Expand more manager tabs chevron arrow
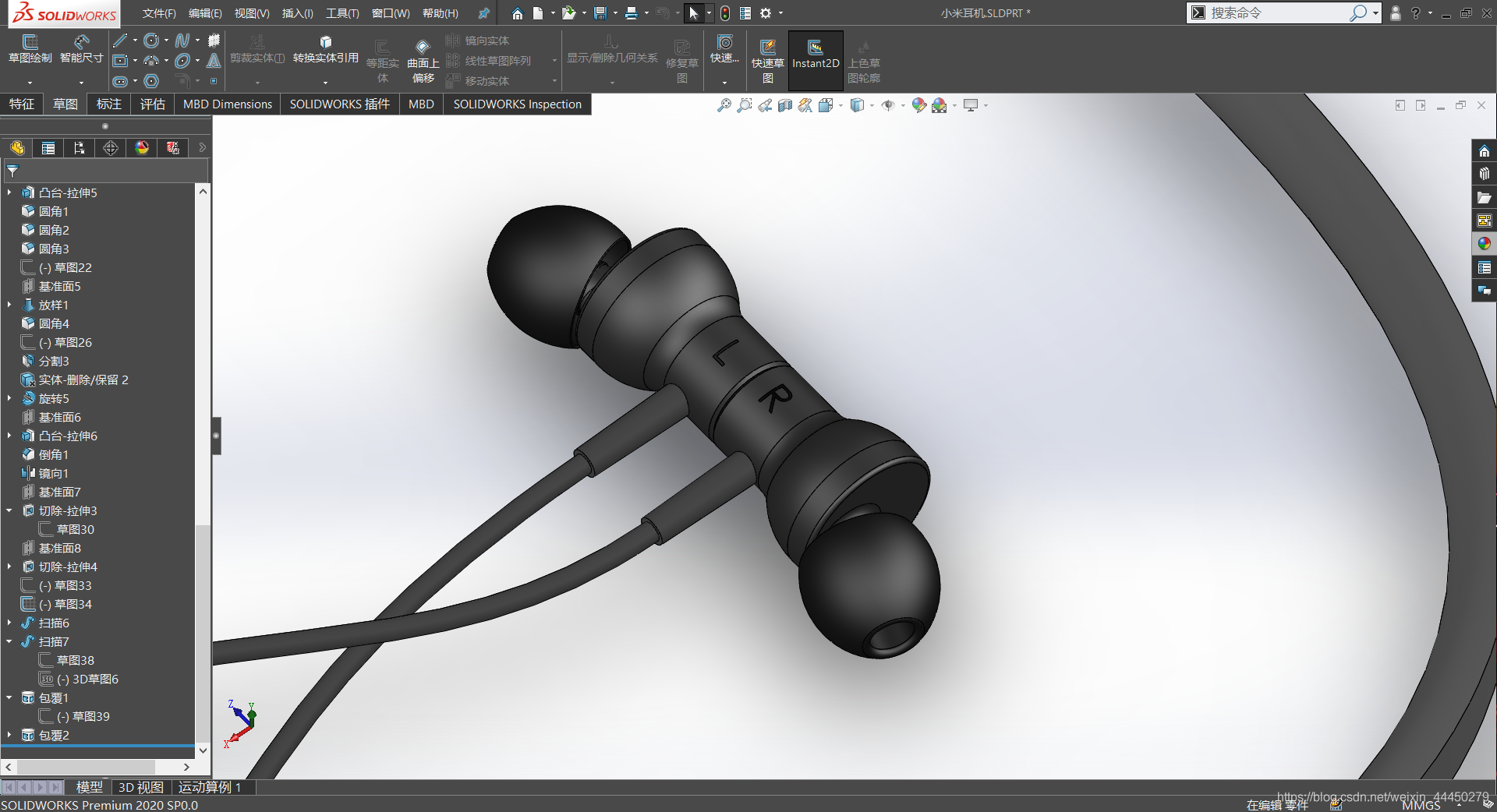 [x=202, y=147]
